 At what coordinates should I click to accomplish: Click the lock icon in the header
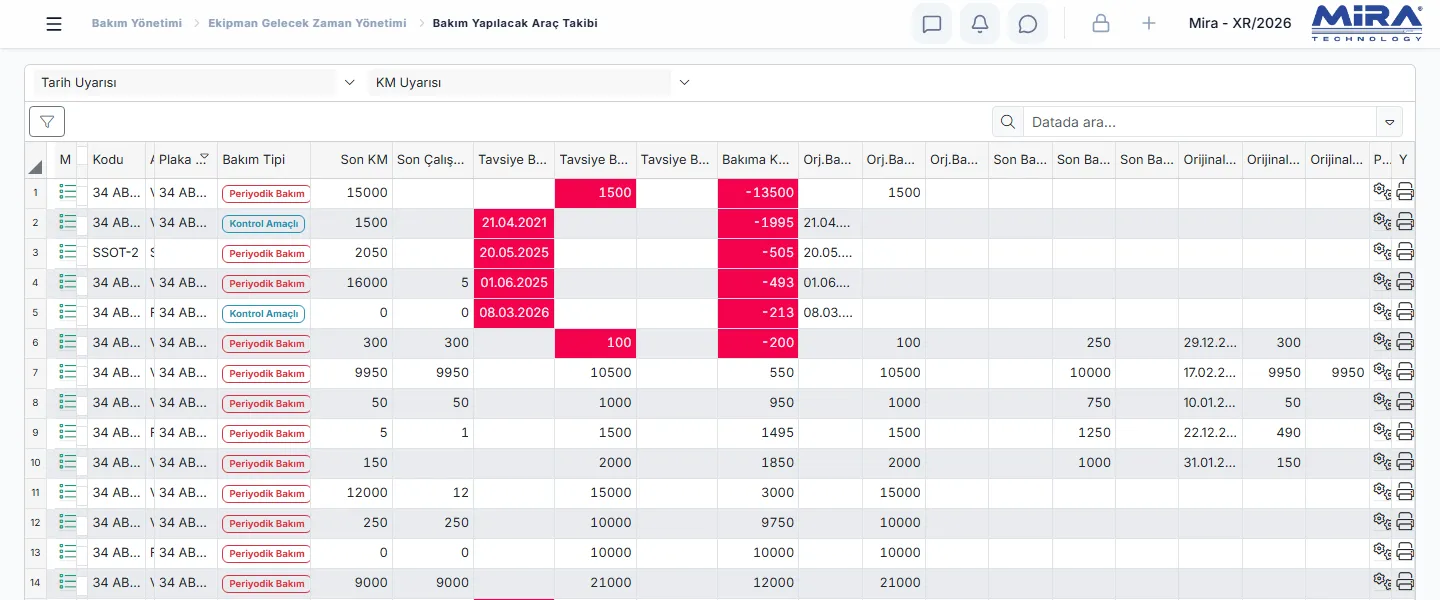point(1101,24)
